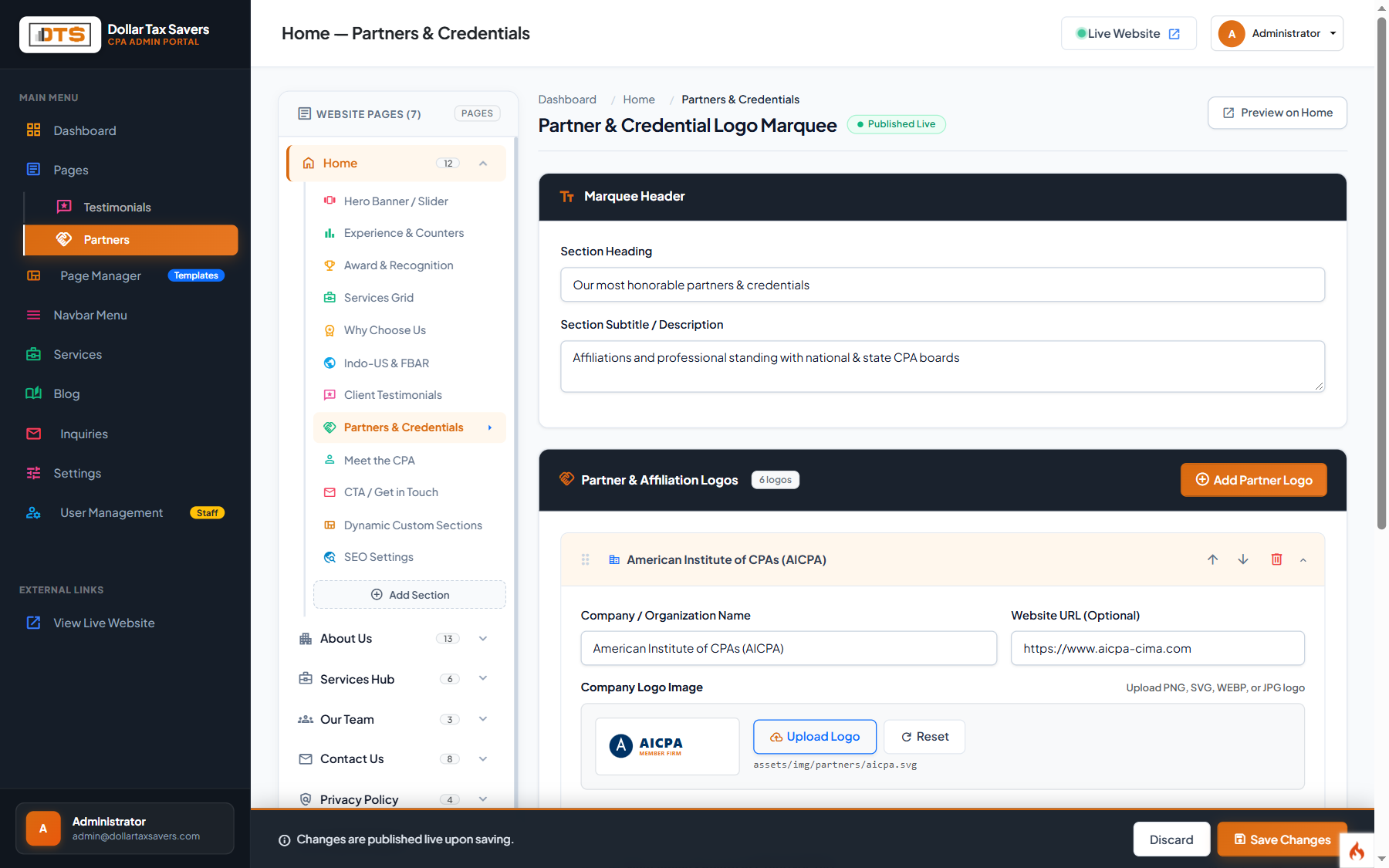
Task: Click the Section Heading input field
Action: 942,285
